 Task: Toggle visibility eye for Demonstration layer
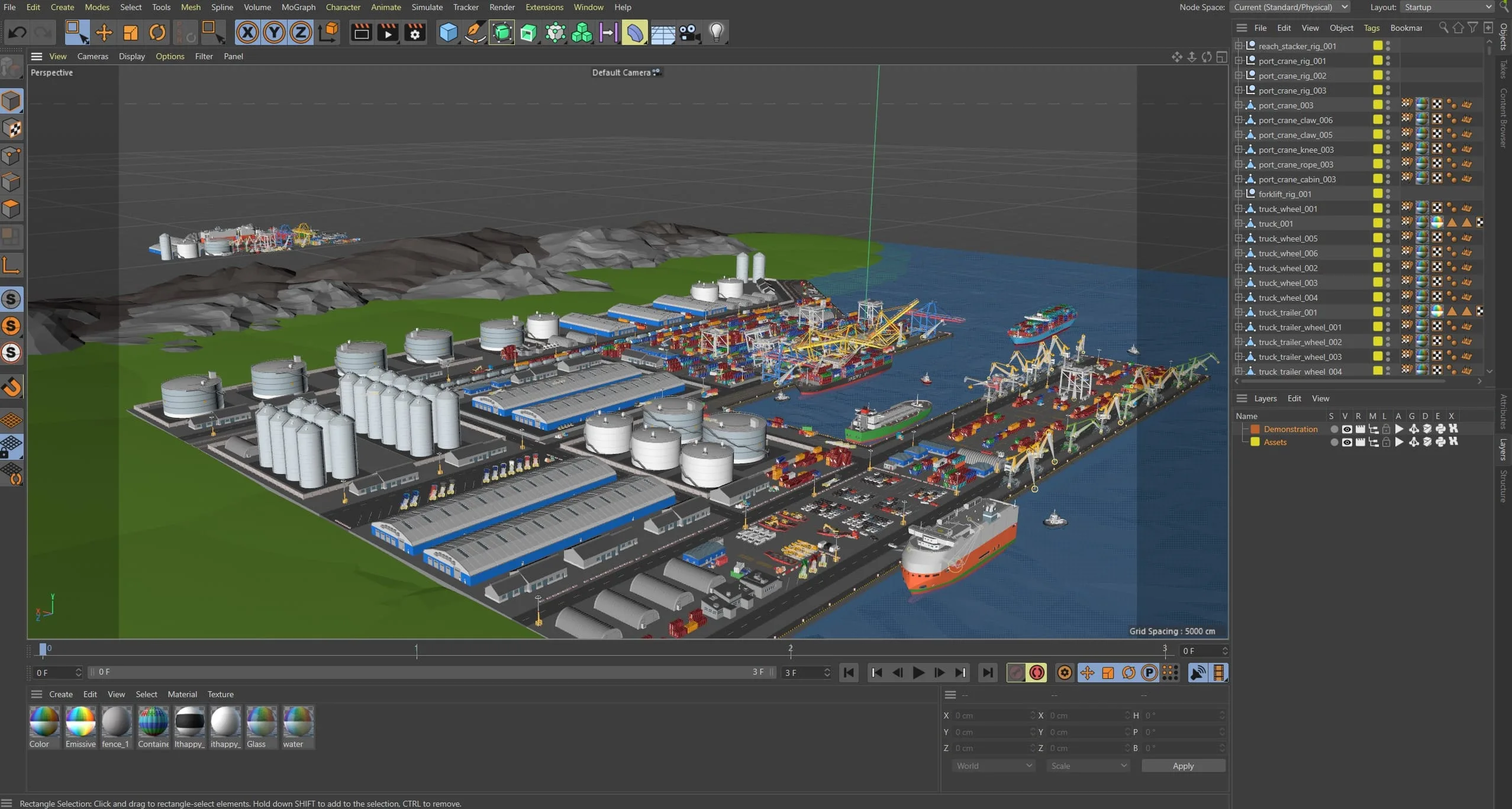pos(1347,429)
